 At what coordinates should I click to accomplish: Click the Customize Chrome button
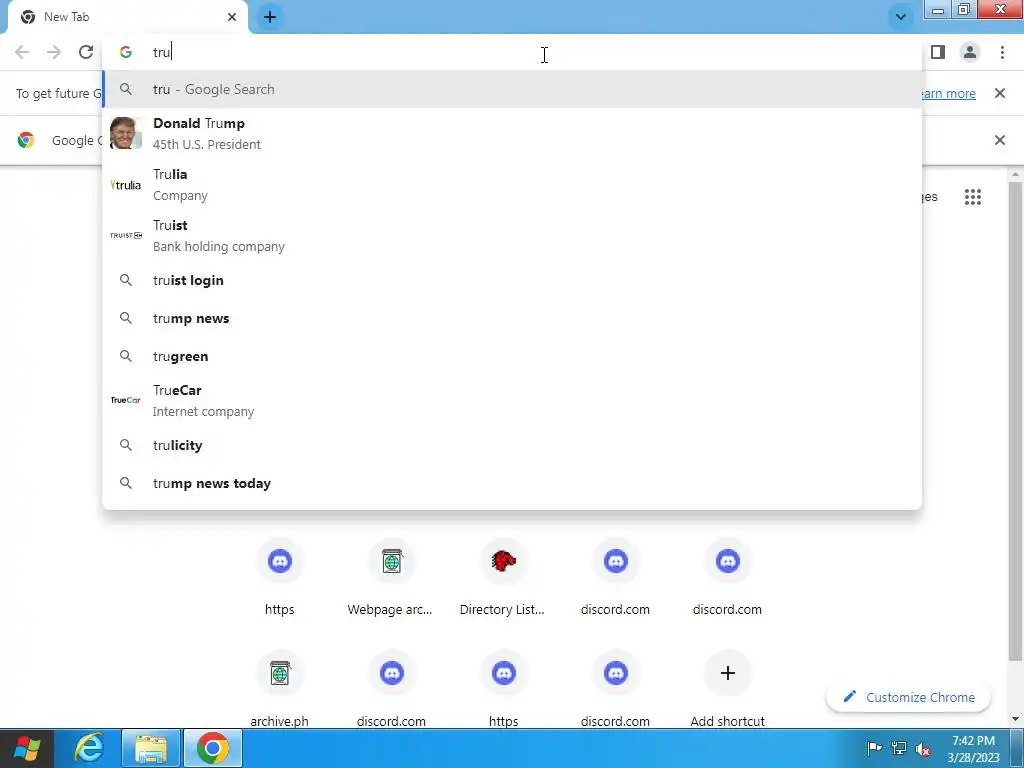click(x=908, y=697)
